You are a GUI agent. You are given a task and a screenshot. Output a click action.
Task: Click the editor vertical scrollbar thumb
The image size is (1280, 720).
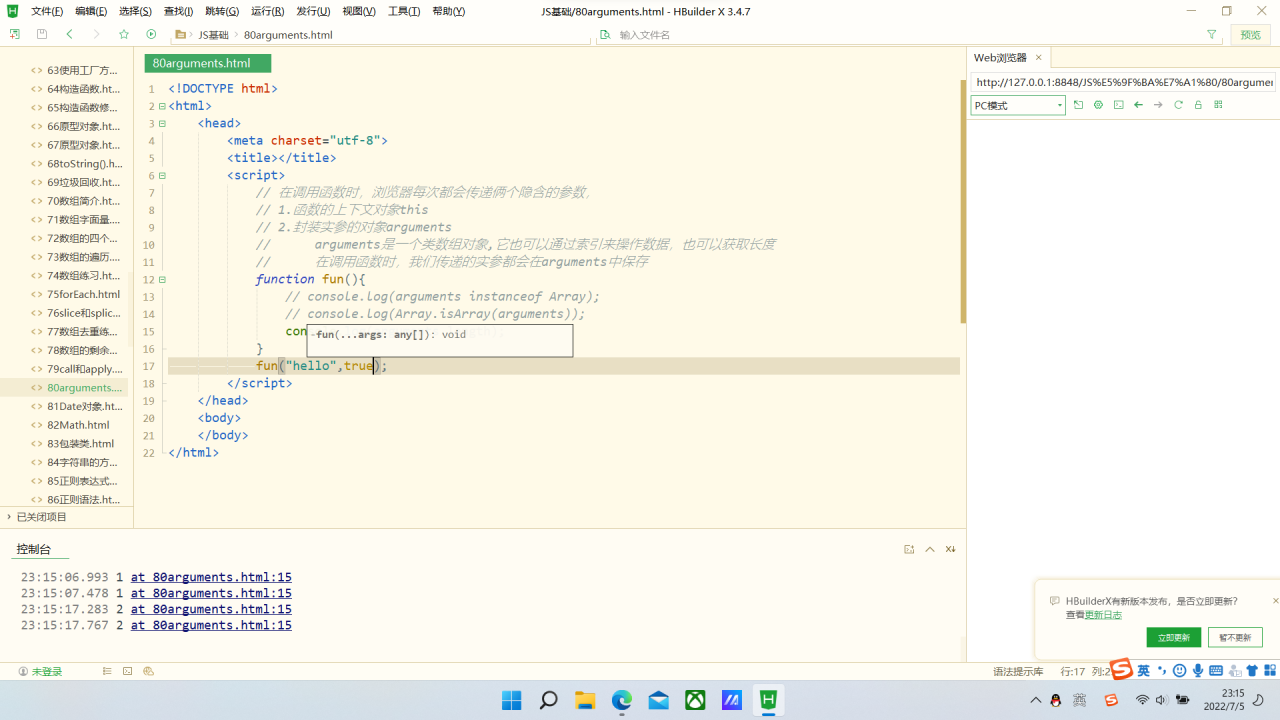[963, 200]
